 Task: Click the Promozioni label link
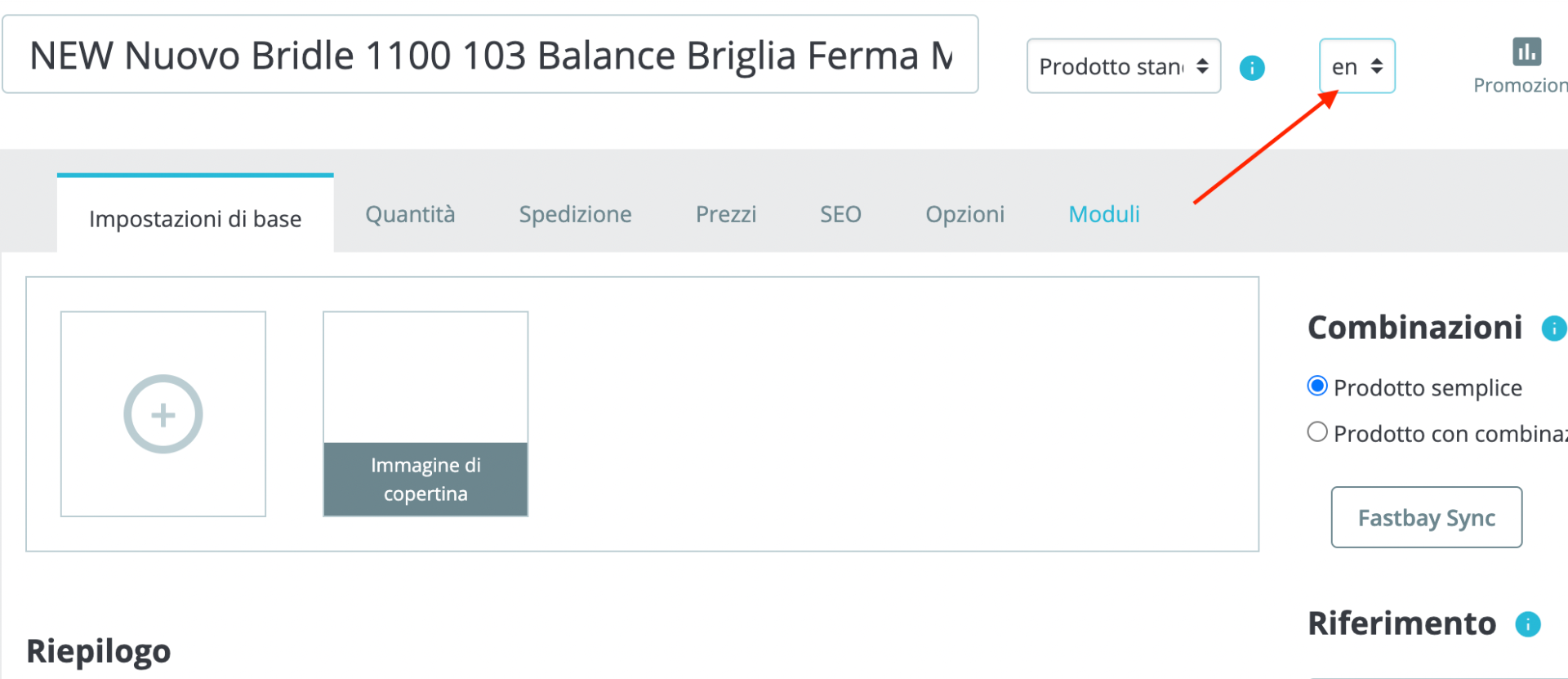click(1521, 86)
